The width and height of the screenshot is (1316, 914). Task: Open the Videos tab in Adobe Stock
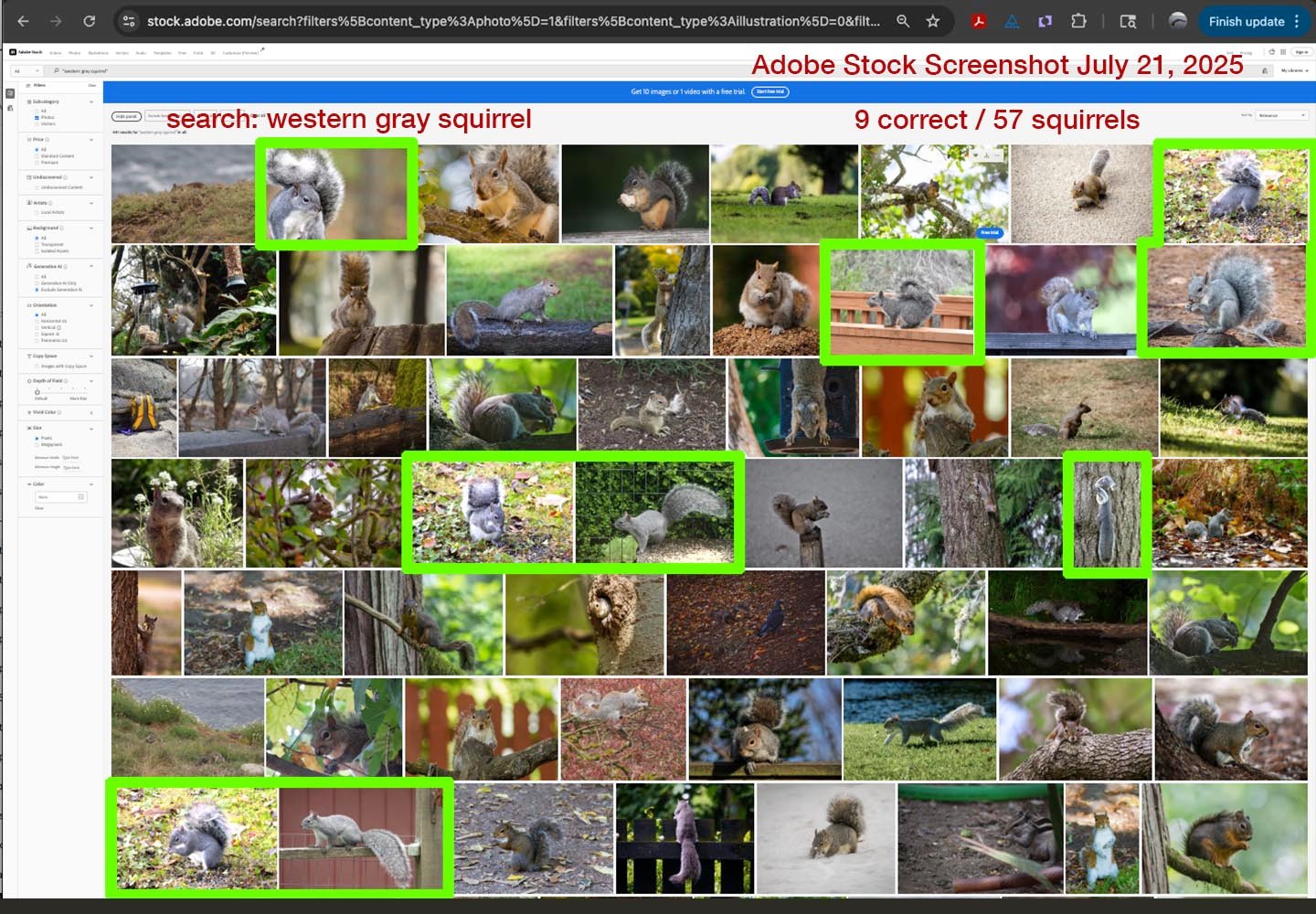pos(56,53)
